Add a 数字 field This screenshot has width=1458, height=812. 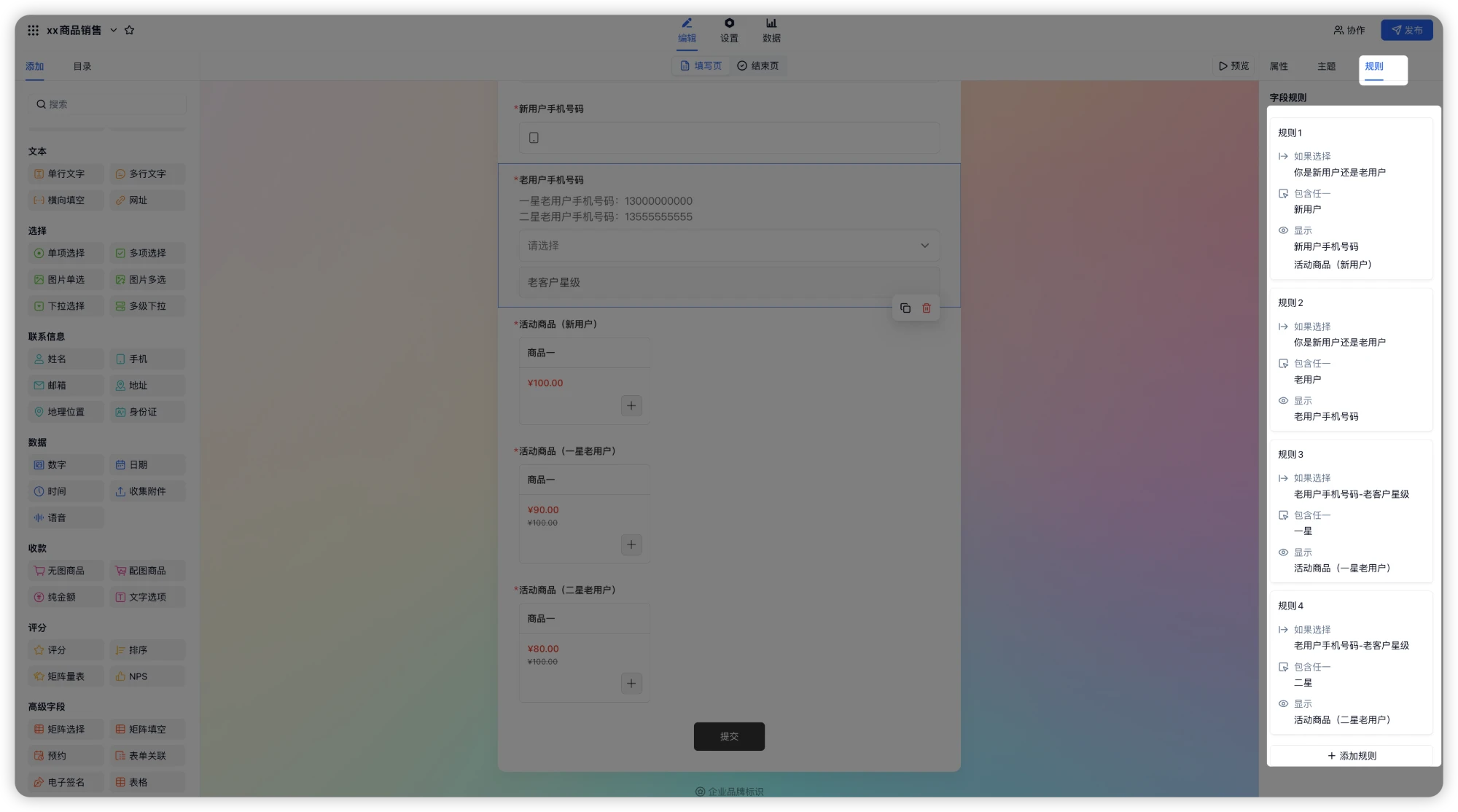tap(66, 465)
